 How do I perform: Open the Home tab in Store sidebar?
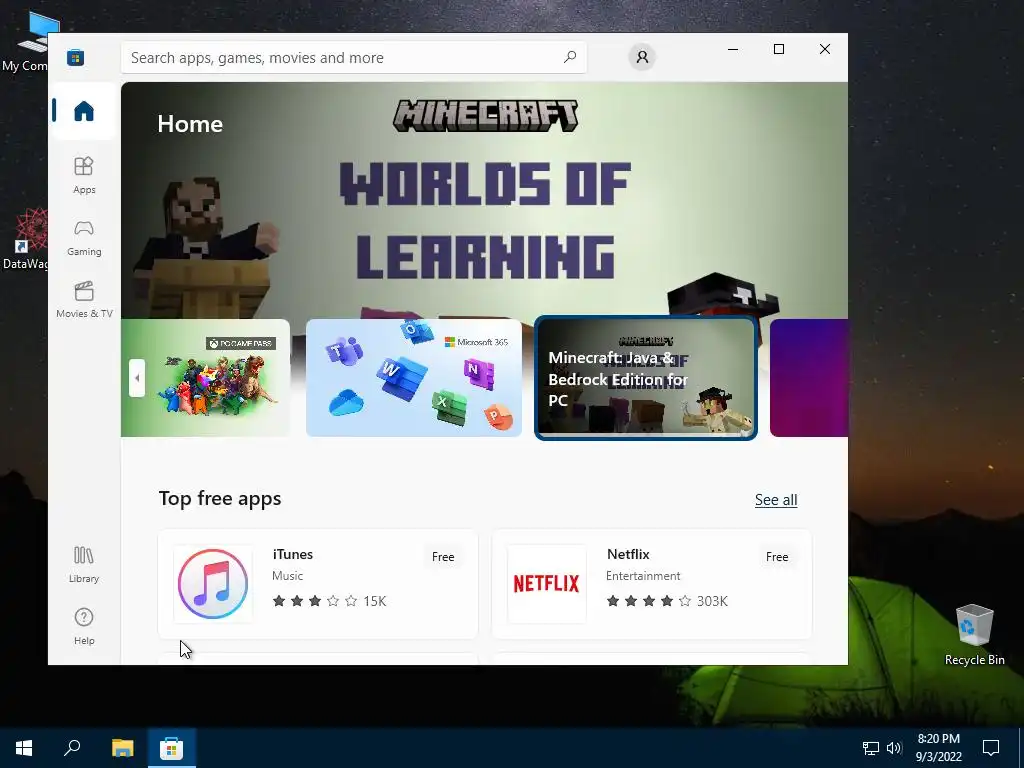click(x=84, y=111)
